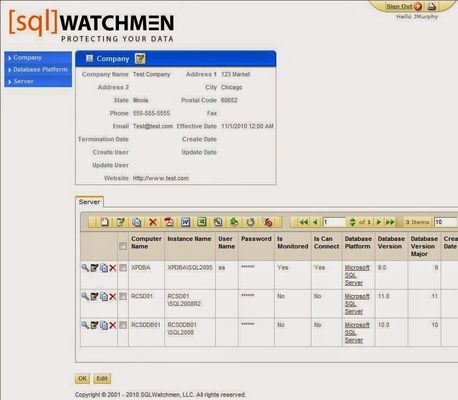Export the server grid to PDF
The height and width of the screenshot is (400, 458).
coord(169,222)
